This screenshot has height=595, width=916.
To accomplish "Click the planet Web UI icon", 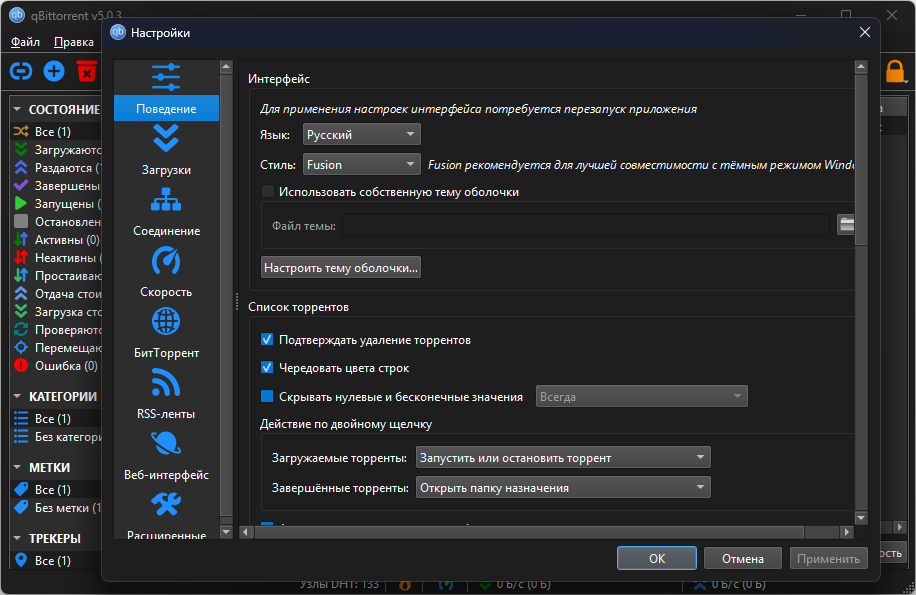I will tap(166, 444).
